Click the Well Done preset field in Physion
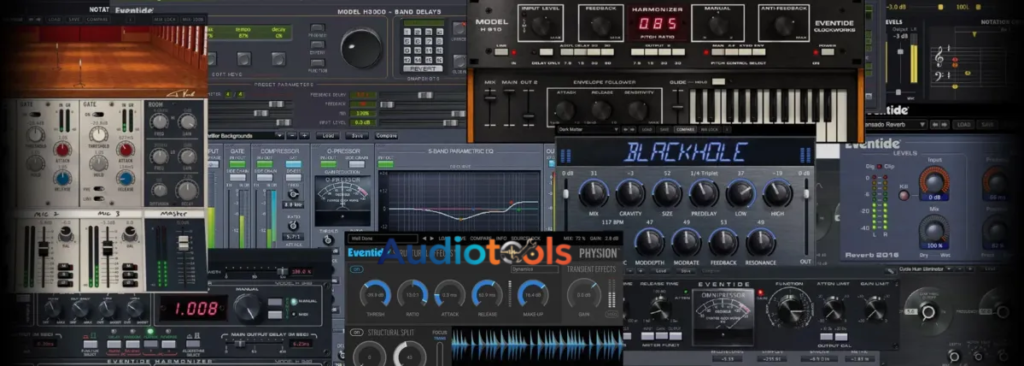 click(x=382, y=239)
